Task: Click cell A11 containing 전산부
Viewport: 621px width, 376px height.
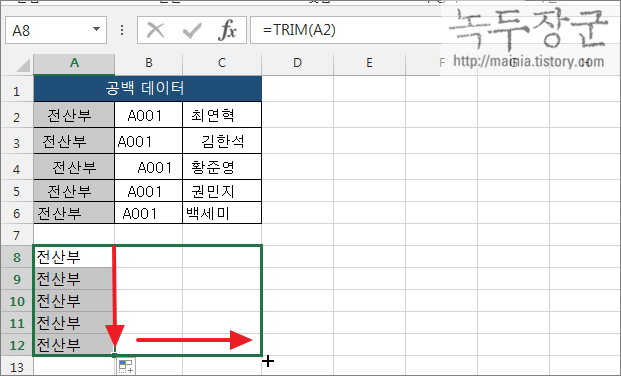Action: pyautogui.click(x=74, y=323)
